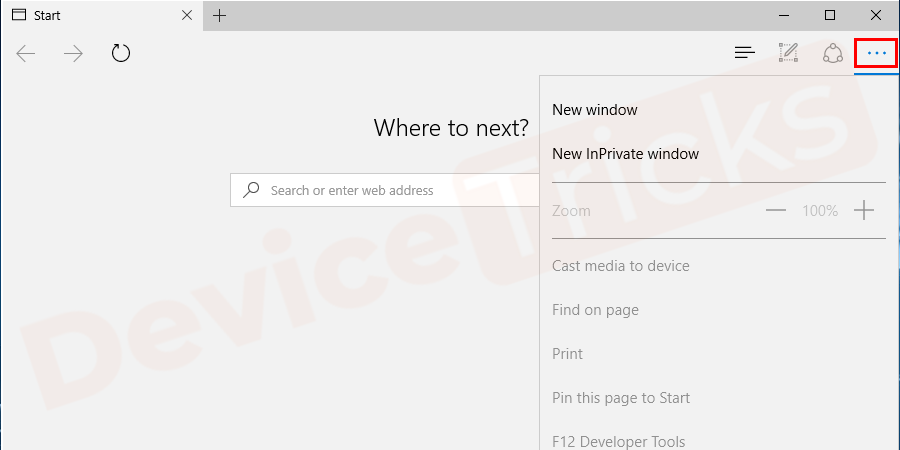Choose New window from the menu
Viewport: 900px width, 450px height.
(595, 110)
